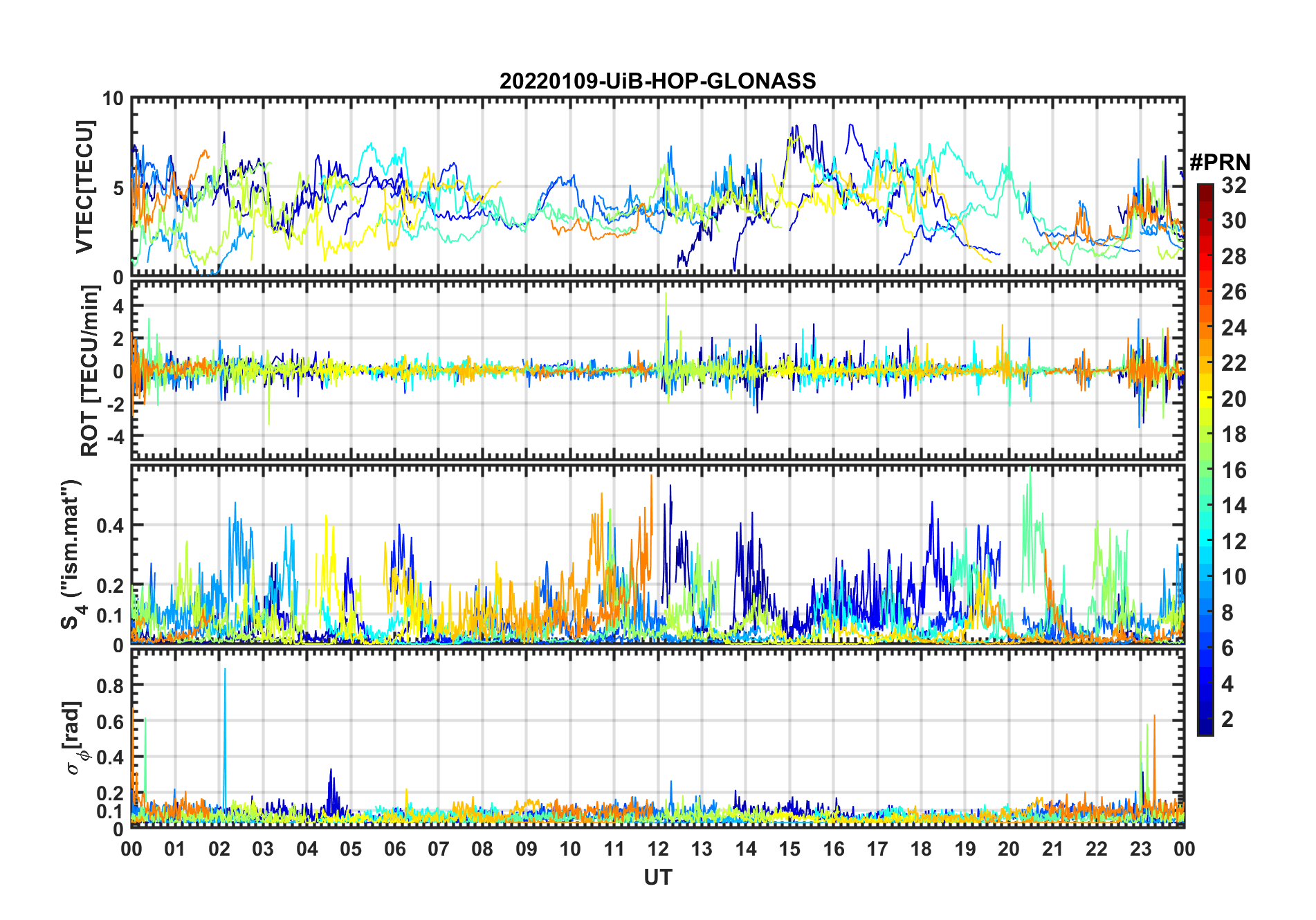The image size is (1316, 920).
Task: Pick the colorbar tick label 32
Action: point(1234,185)
